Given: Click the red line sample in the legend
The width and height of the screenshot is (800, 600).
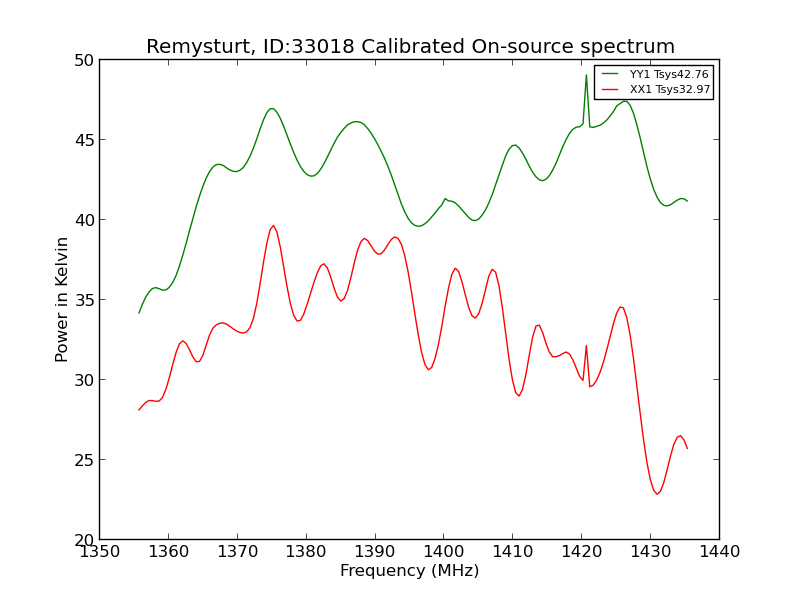Looking at the screenshot, I should (610, 89).
